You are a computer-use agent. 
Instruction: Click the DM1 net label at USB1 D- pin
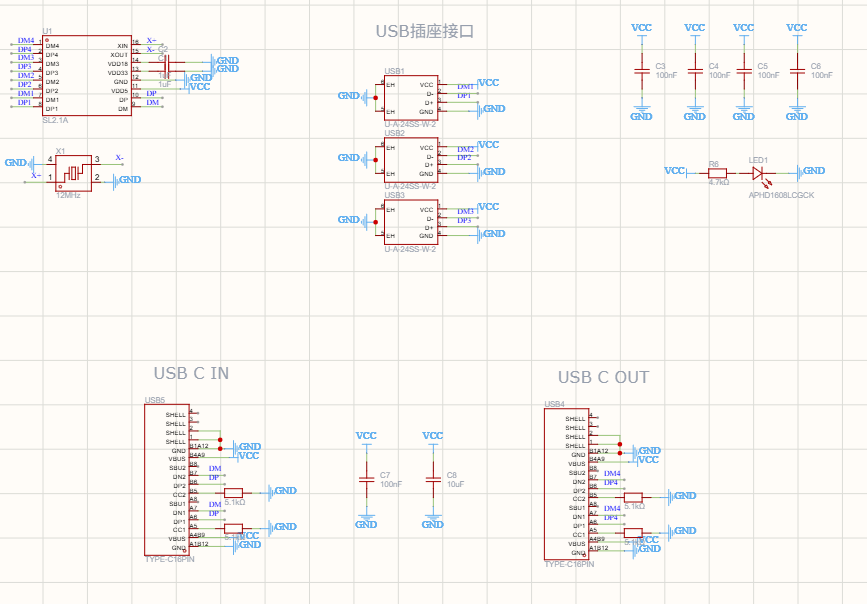(466, 87)
